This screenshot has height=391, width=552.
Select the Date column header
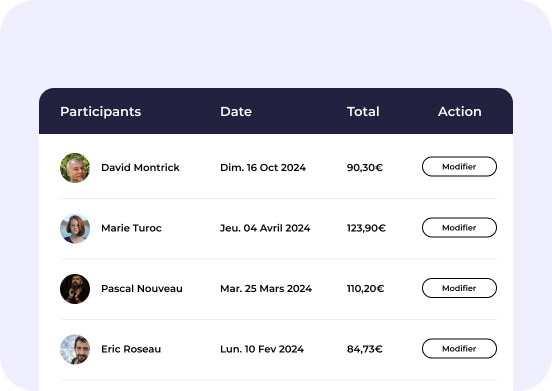click(x=236, y=112)
